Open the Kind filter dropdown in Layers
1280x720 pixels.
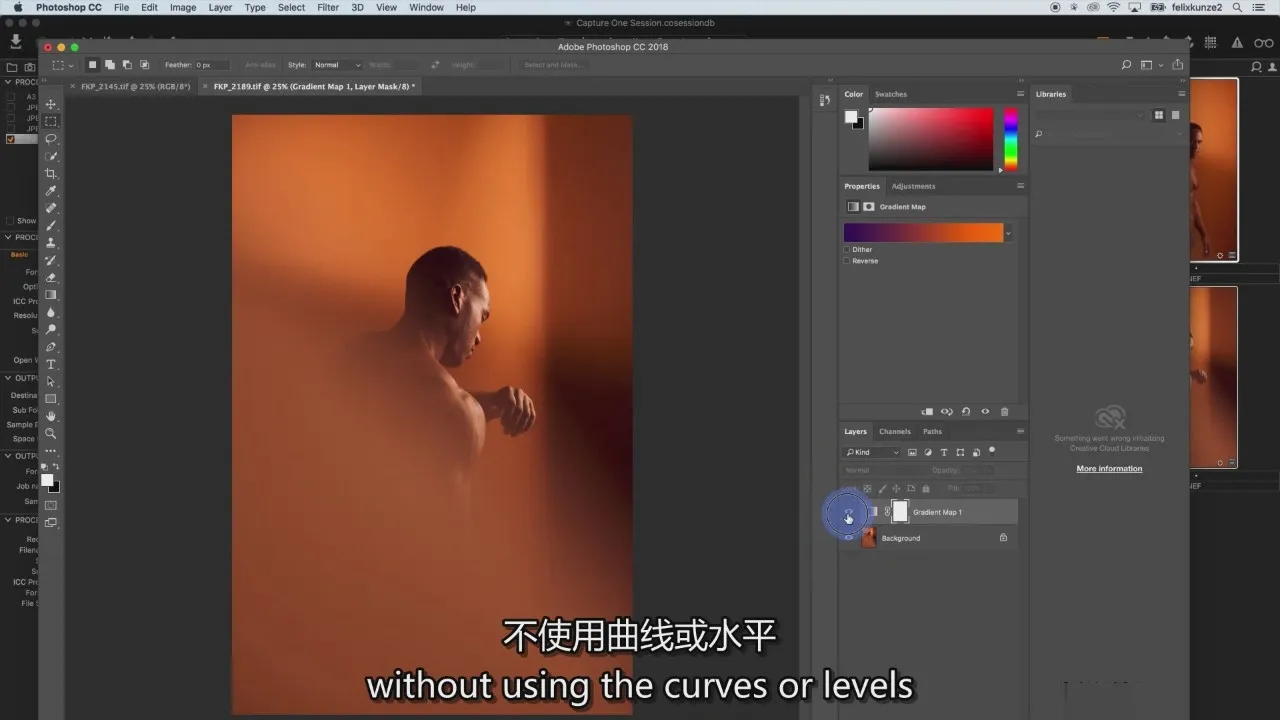pos(872,452)
